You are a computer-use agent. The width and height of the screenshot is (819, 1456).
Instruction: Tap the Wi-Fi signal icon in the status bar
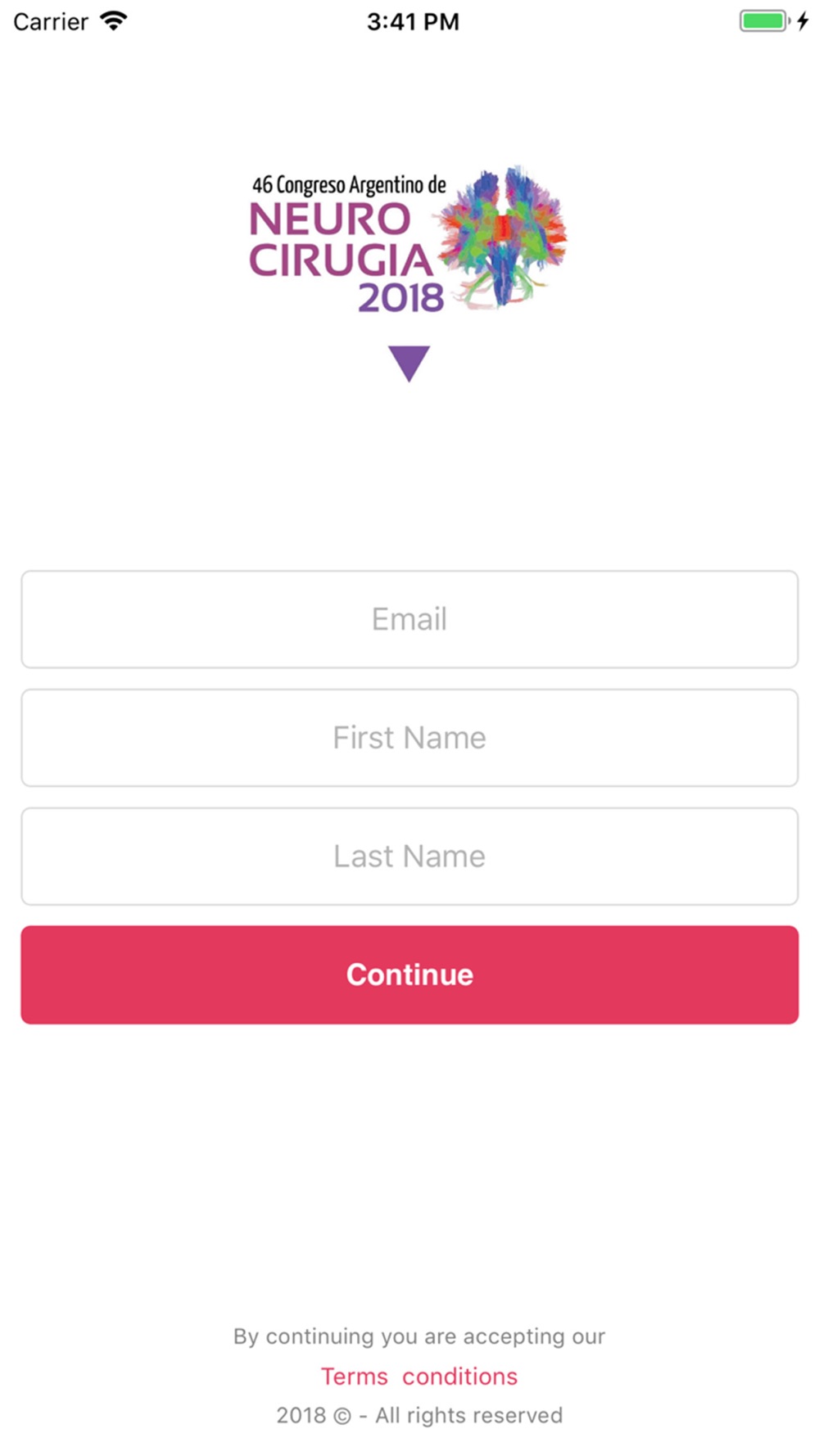pyautogui.click(x=114, y=21)
